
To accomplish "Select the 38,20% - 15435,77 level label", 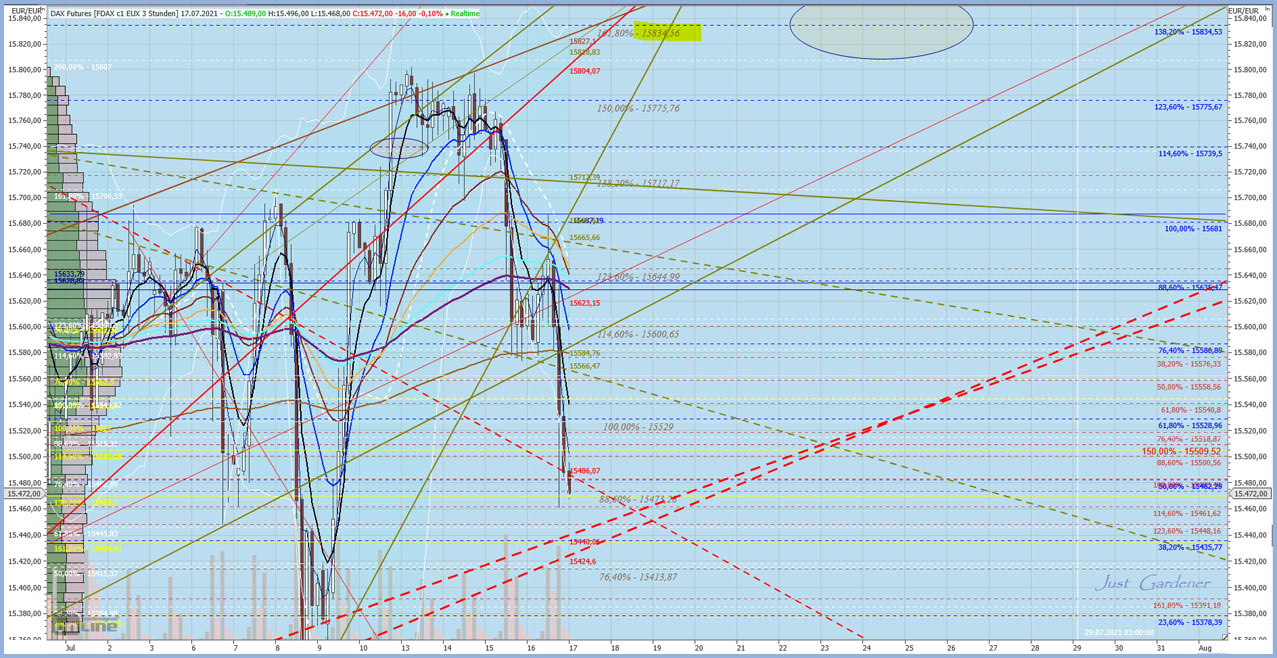I will [1190, 548].
